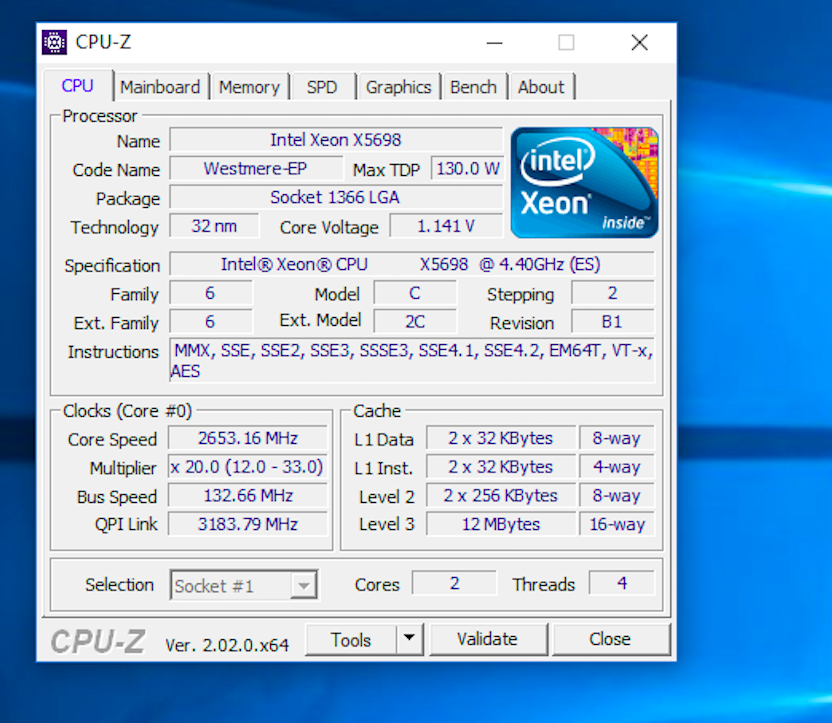
Task: Click the 32 nm technology value
Action: (214, 226)
